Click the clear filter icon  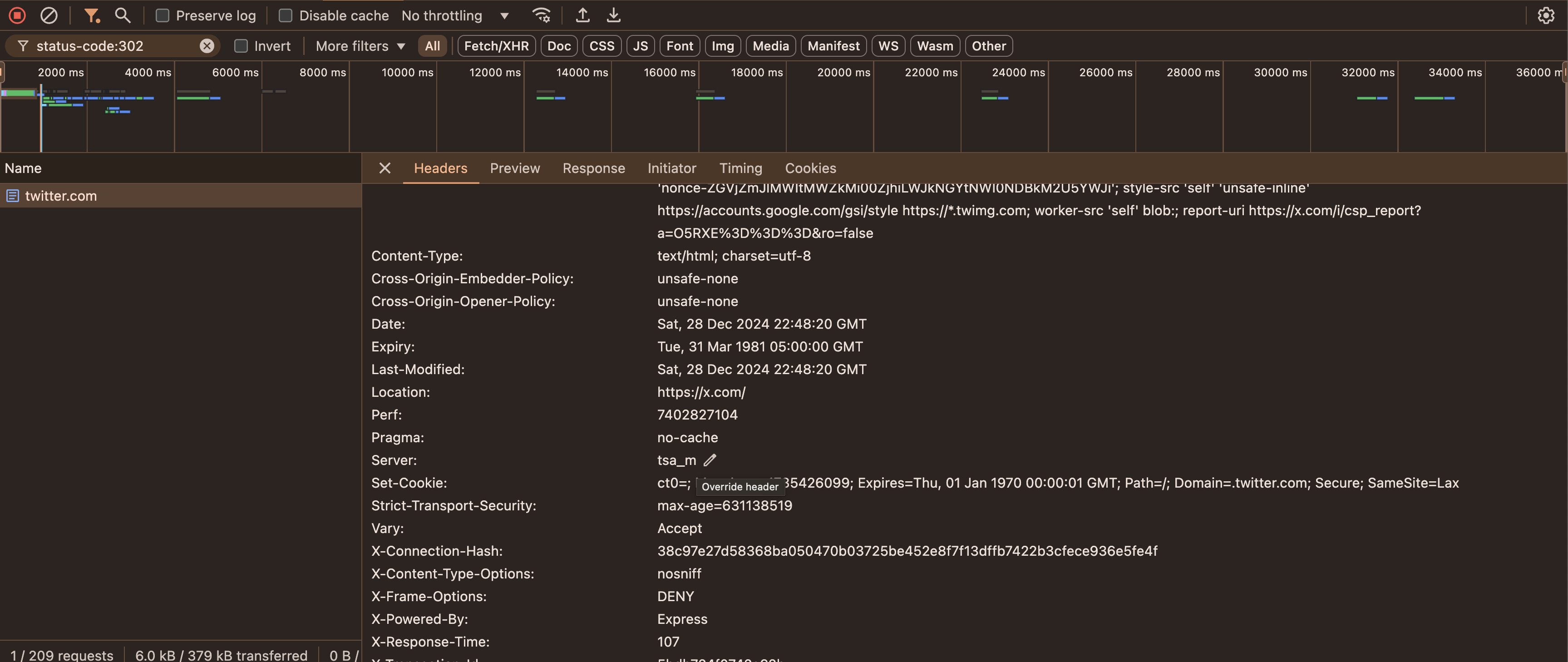(x=207, y=46)
